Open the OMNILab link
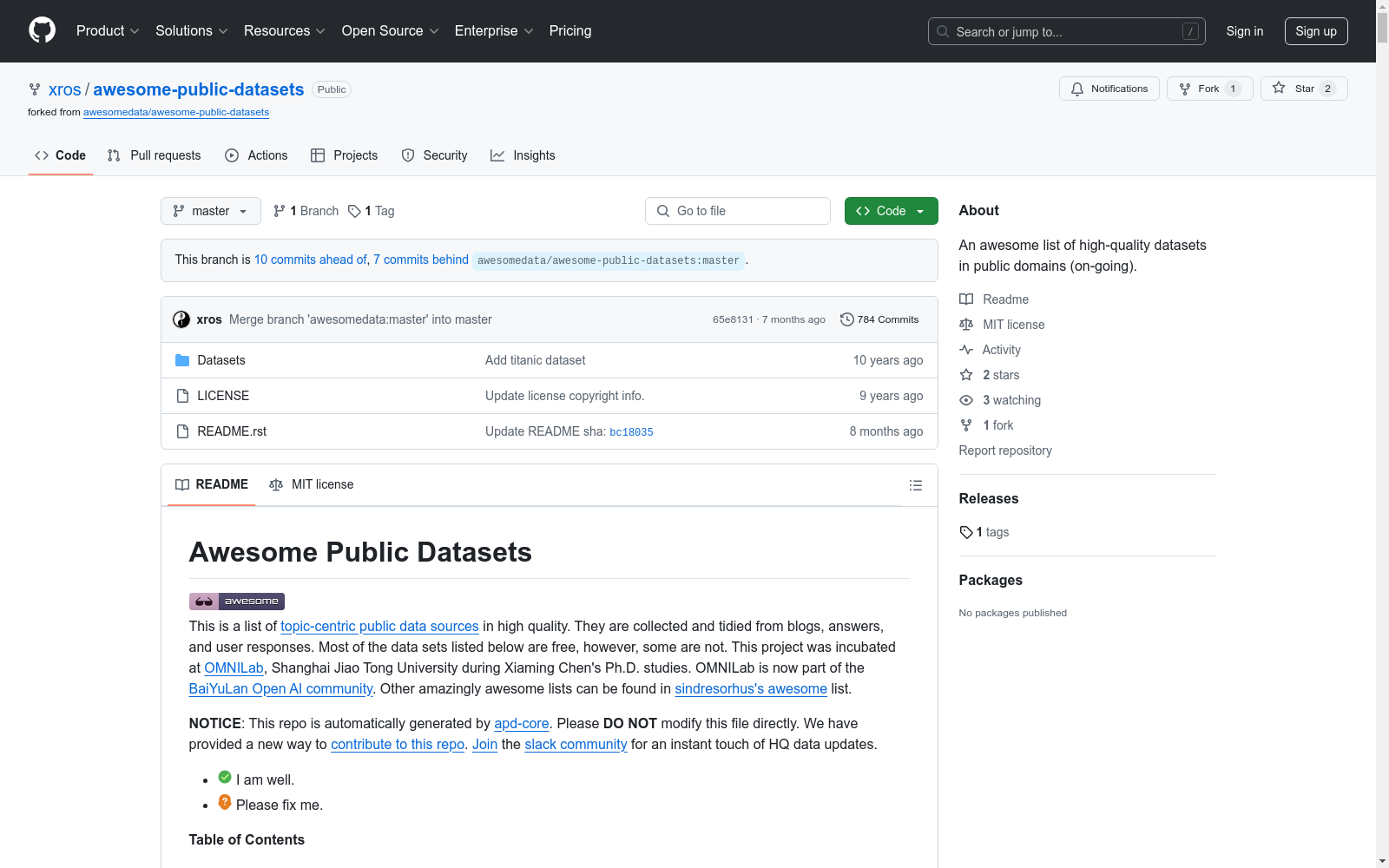This screenshot has height=868, width=1389. (x=234, y=668)
